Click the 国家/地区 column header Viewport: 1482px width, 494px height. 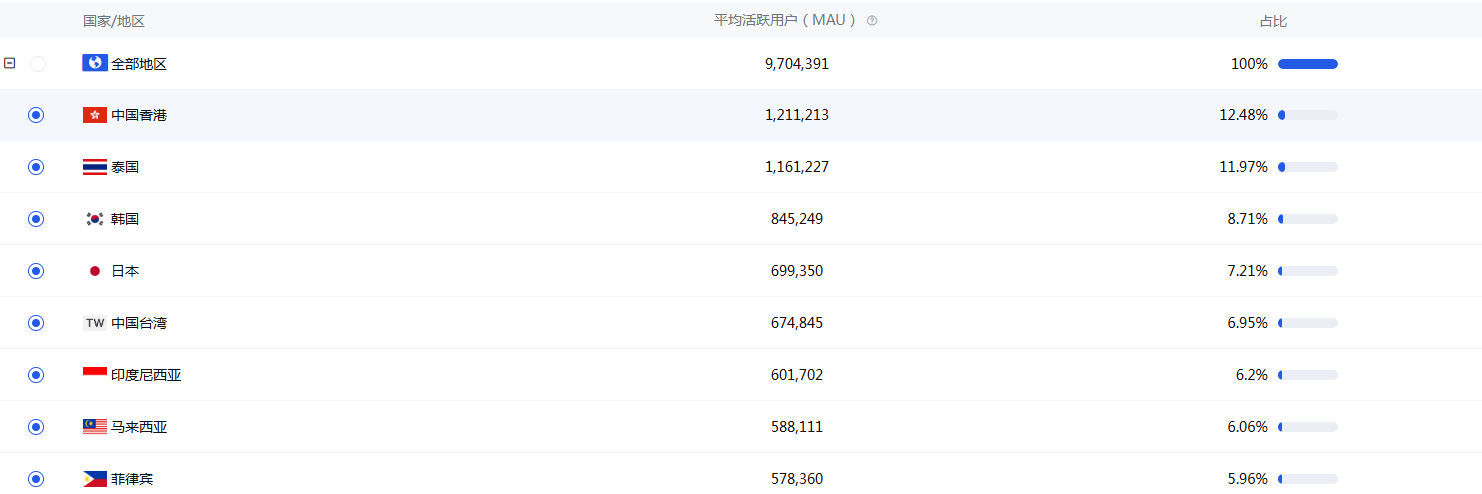coord(114,21)
